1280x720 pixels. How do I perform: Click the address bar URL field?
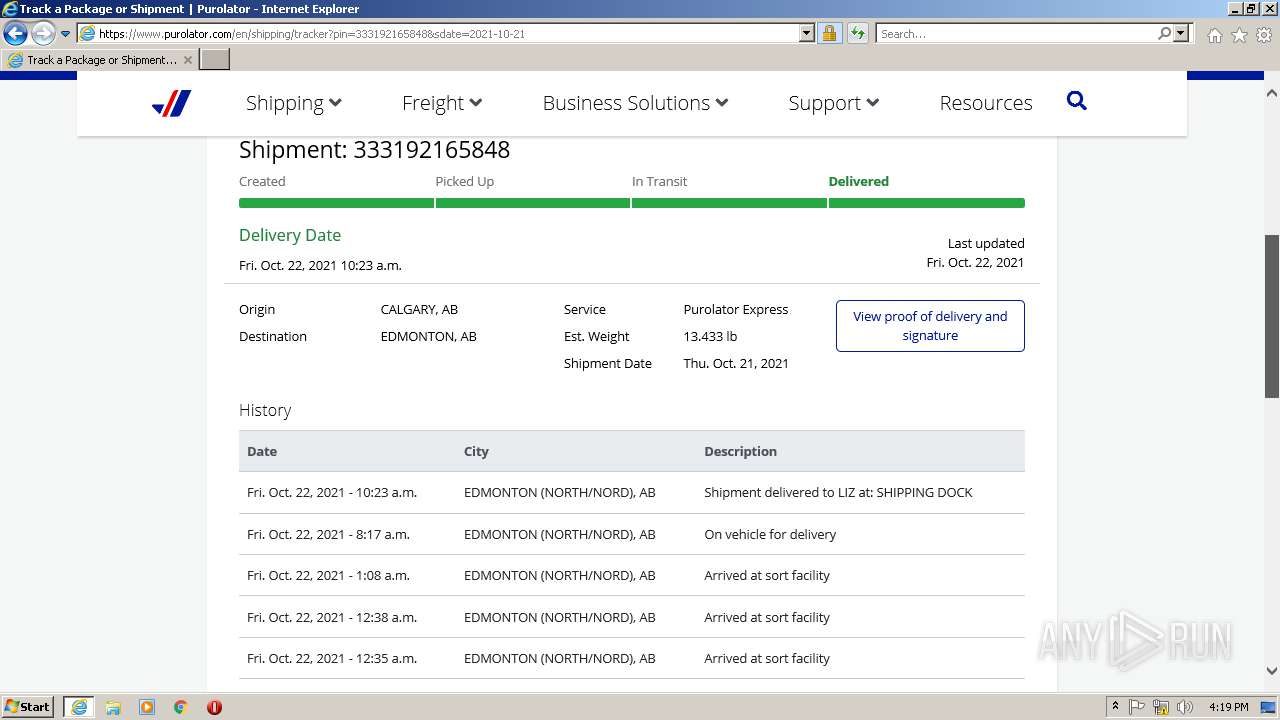tap(448, 33)
